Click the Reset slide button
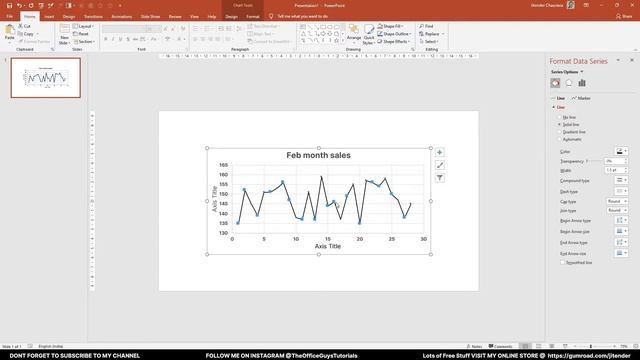The image size is (640, 360). (81, 34)
